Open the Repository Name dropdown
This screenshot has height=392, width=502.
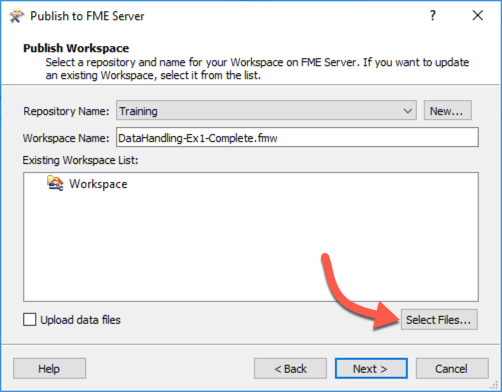coord(266,111)
